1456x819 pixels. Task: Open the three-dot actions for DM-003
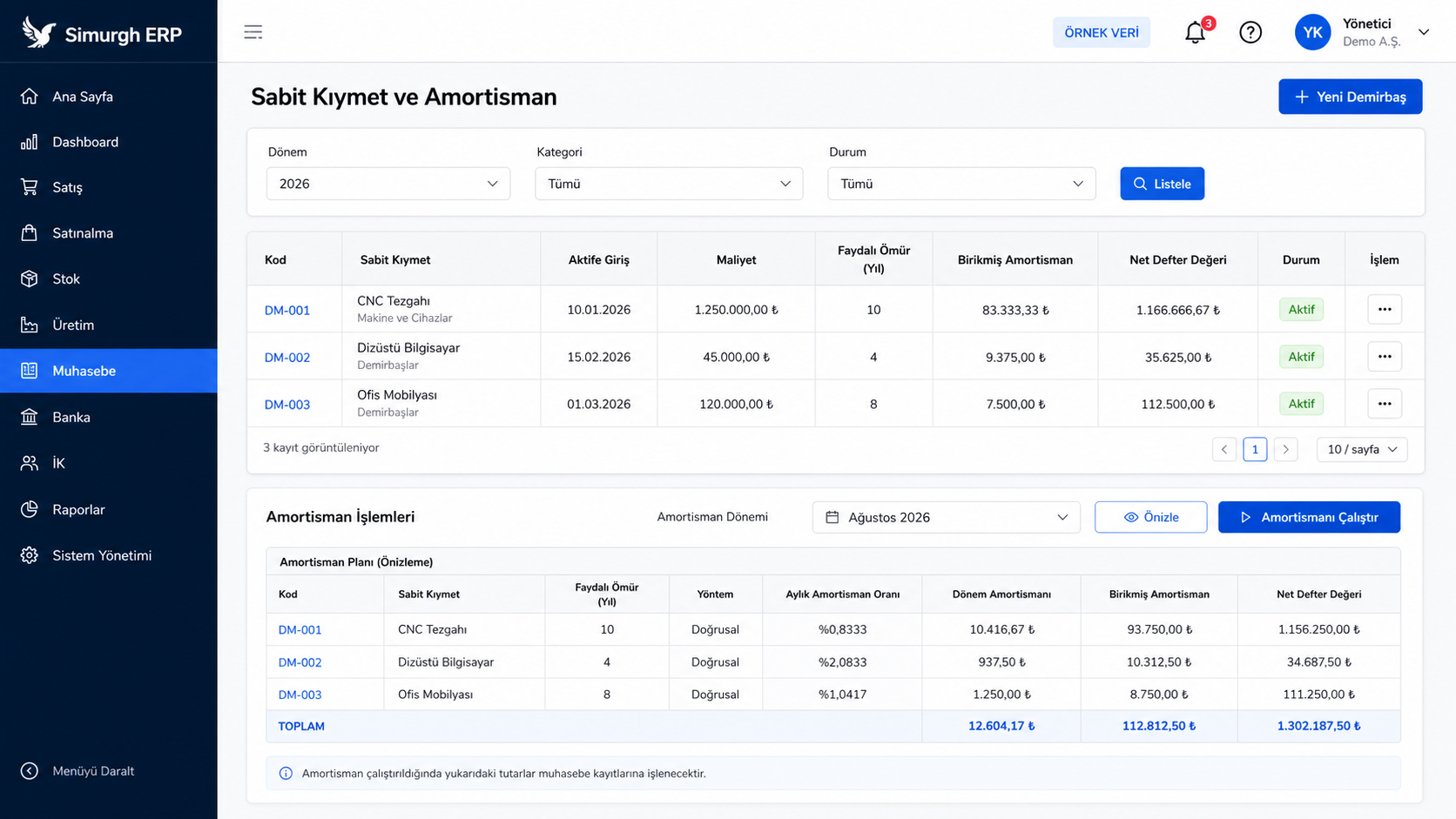pos(1385,403)
